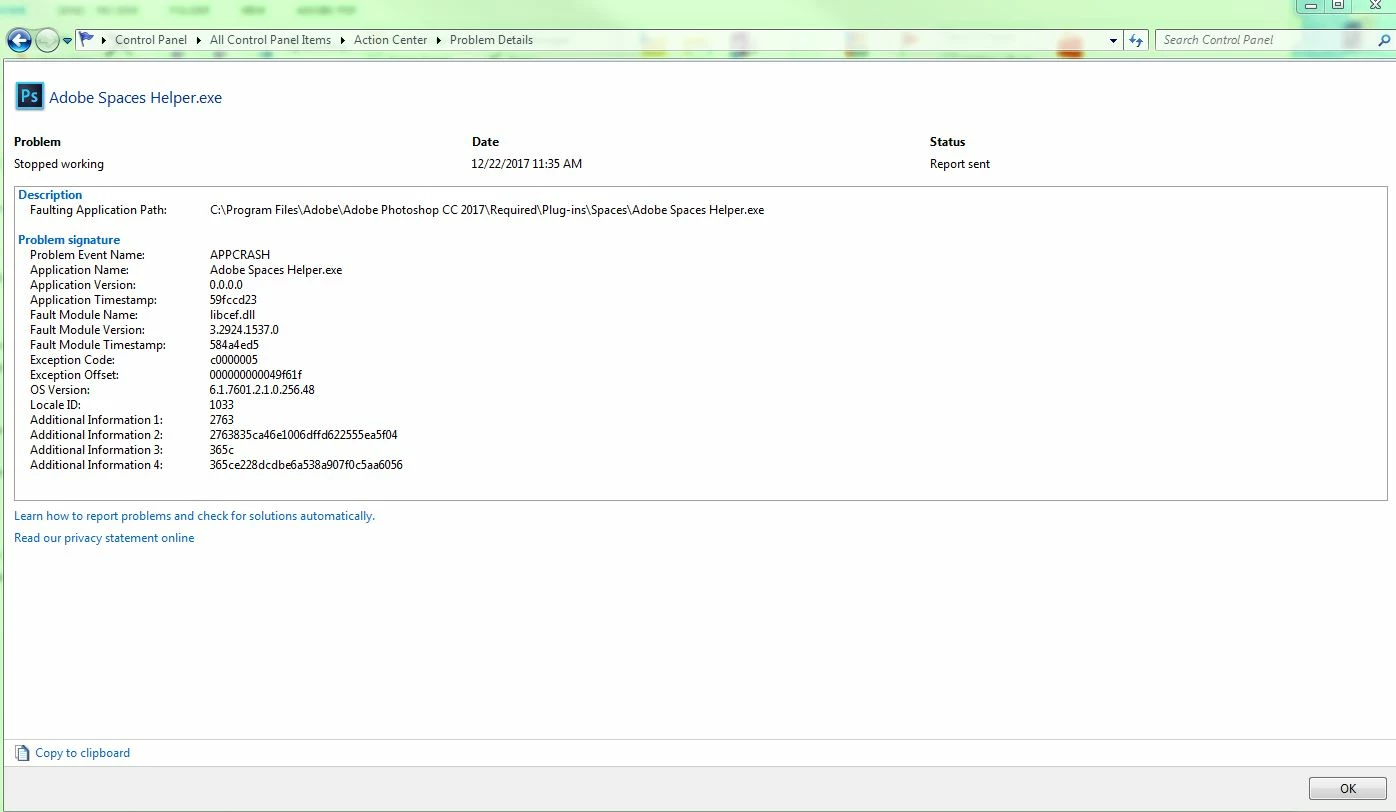Open the address bar history dropdown
The image size is (1396, 812).
(1114, 40)
